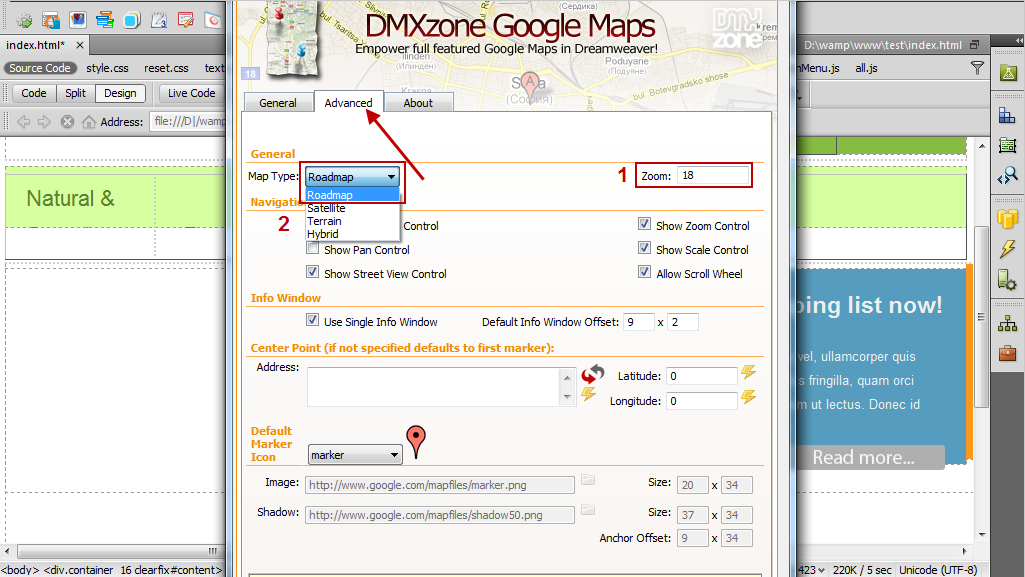
Task: Click the stacked colored forms toolbar icon
Action: click(105, 20)
